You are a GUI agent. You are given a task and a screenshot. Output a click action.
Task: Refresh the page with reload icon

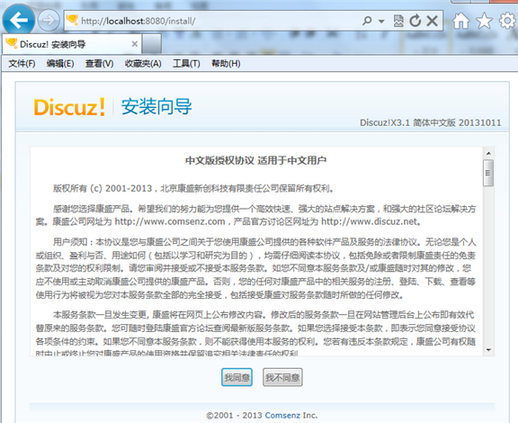tap(415, 21)
